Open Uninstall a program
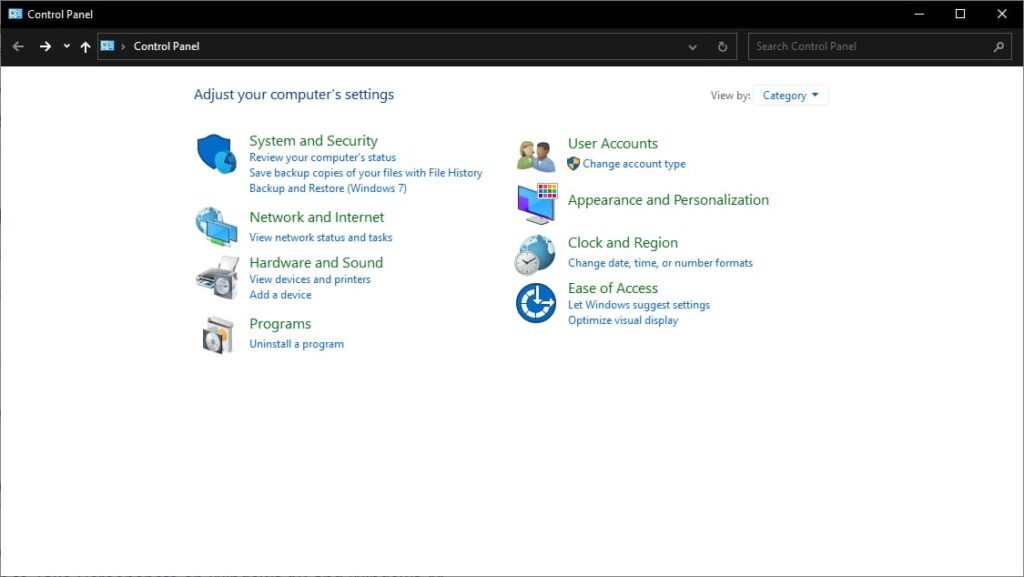This screenshot has width=1024, height=577. (x=296, y=343)
